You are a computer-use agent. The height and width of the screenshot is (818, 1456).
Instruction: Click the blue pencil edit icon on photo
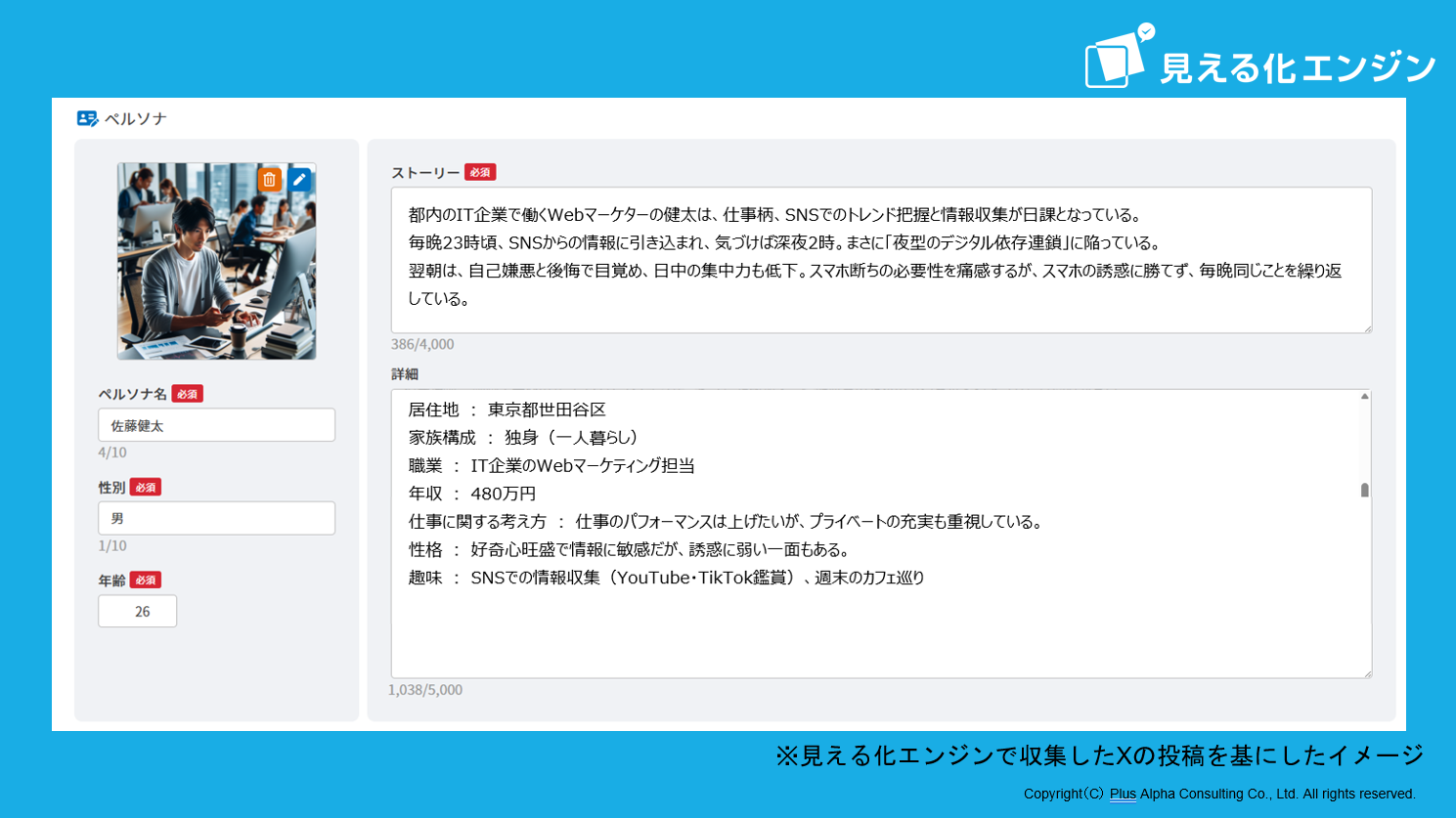[299, 180]
